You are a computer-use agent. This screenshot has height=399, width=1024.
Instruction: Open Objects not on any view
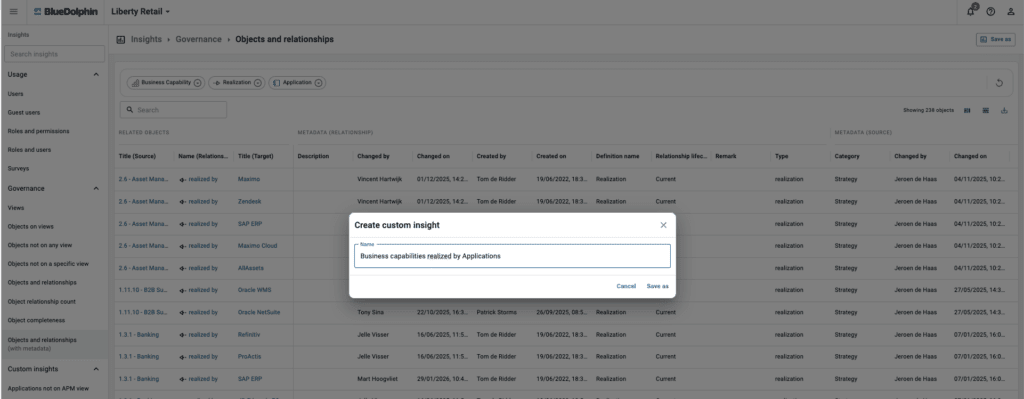point(40,246)
